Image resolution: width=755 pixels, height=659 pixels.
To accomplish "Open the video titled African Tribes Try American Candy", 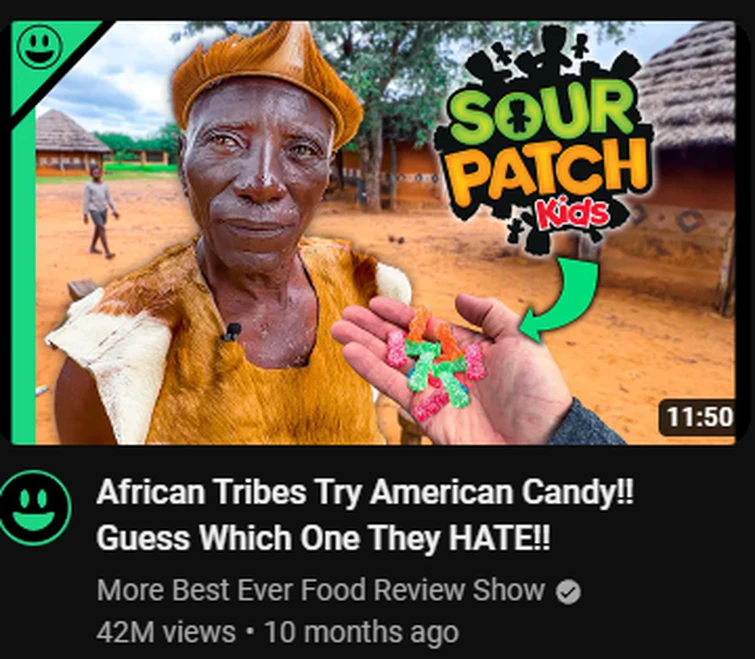I will pyautogui.click(x=365, y=514).
